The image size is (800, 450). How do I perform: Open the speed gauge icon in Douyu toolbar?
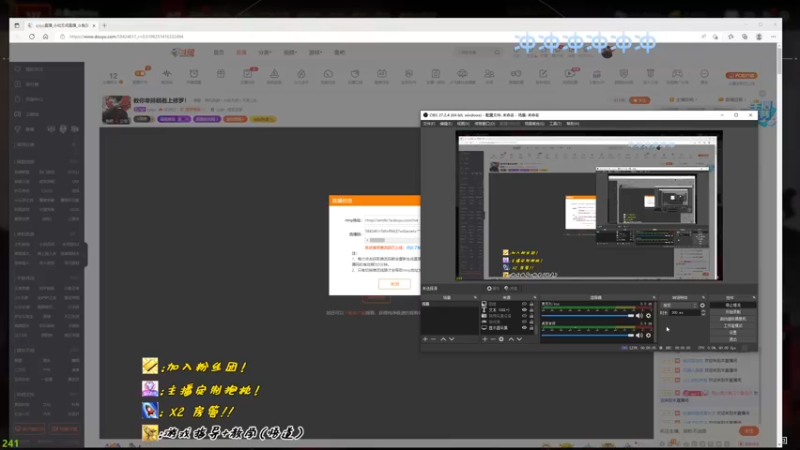(x=328, y=74)
